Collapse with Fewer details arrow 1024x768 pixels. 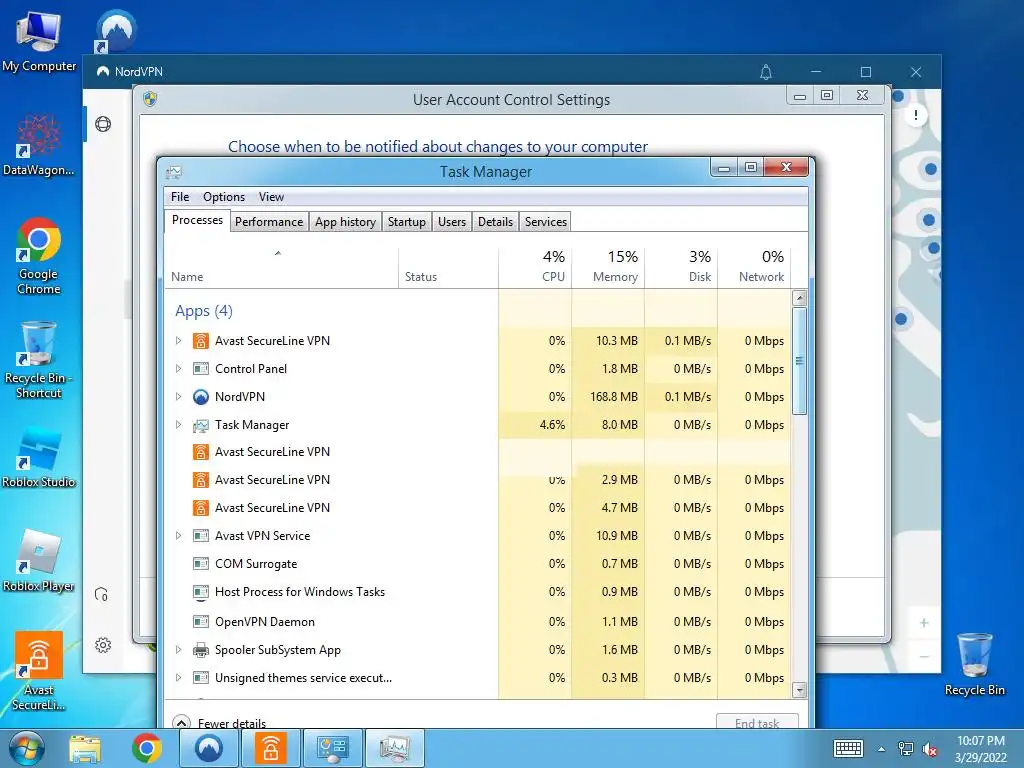pyautogui.click(x=181, y=722)
